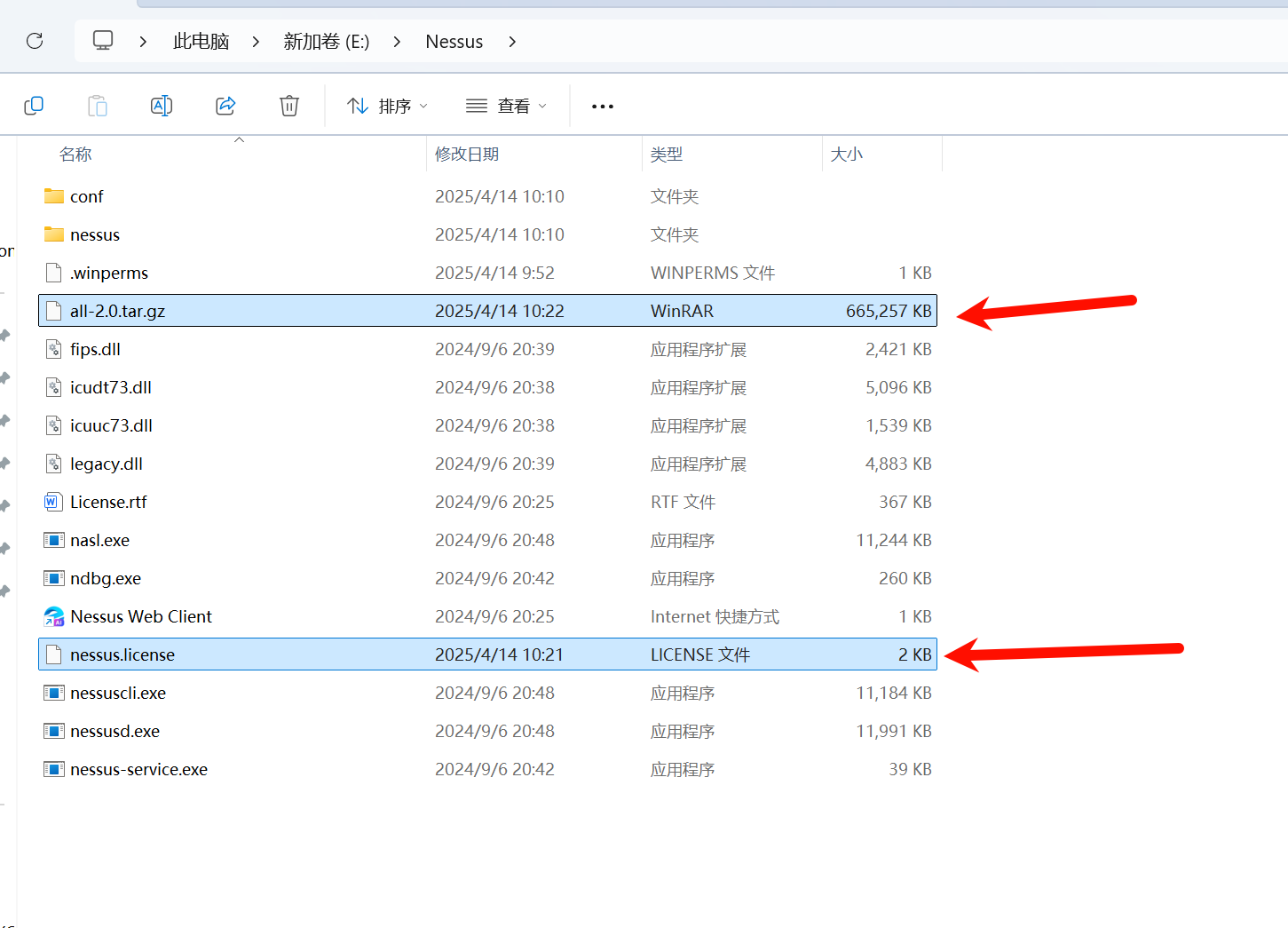Select file name nasl.exe

(x=100, y=540)
